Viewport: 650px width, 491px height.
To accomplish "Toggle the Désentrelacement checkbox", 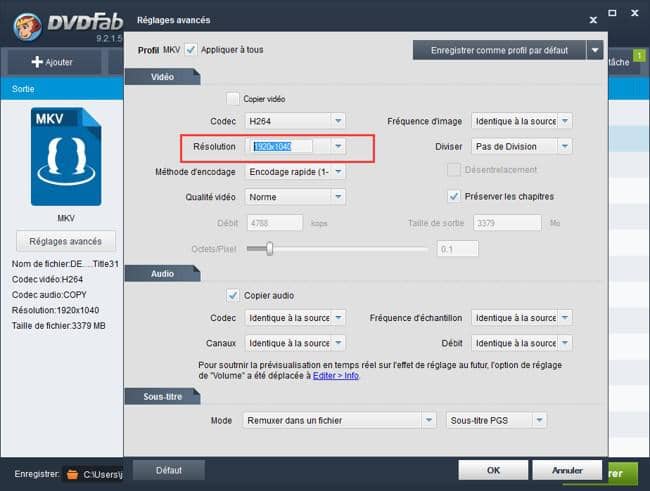I will (x=454, y=170).
